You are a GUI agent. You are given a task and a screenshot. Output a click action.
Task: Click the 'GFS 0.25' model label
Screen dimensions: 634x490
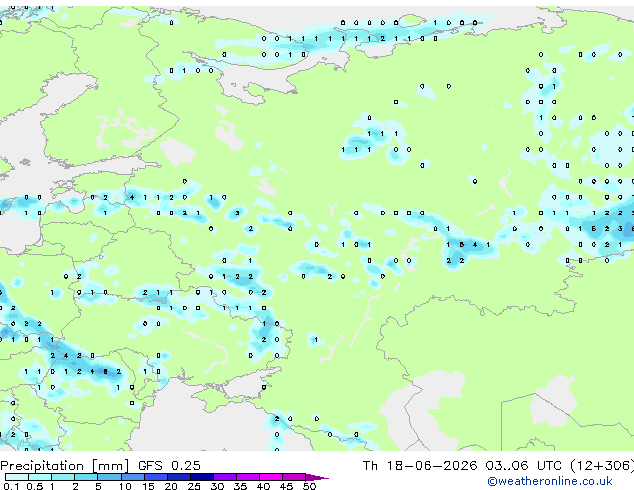click(169, 466)
